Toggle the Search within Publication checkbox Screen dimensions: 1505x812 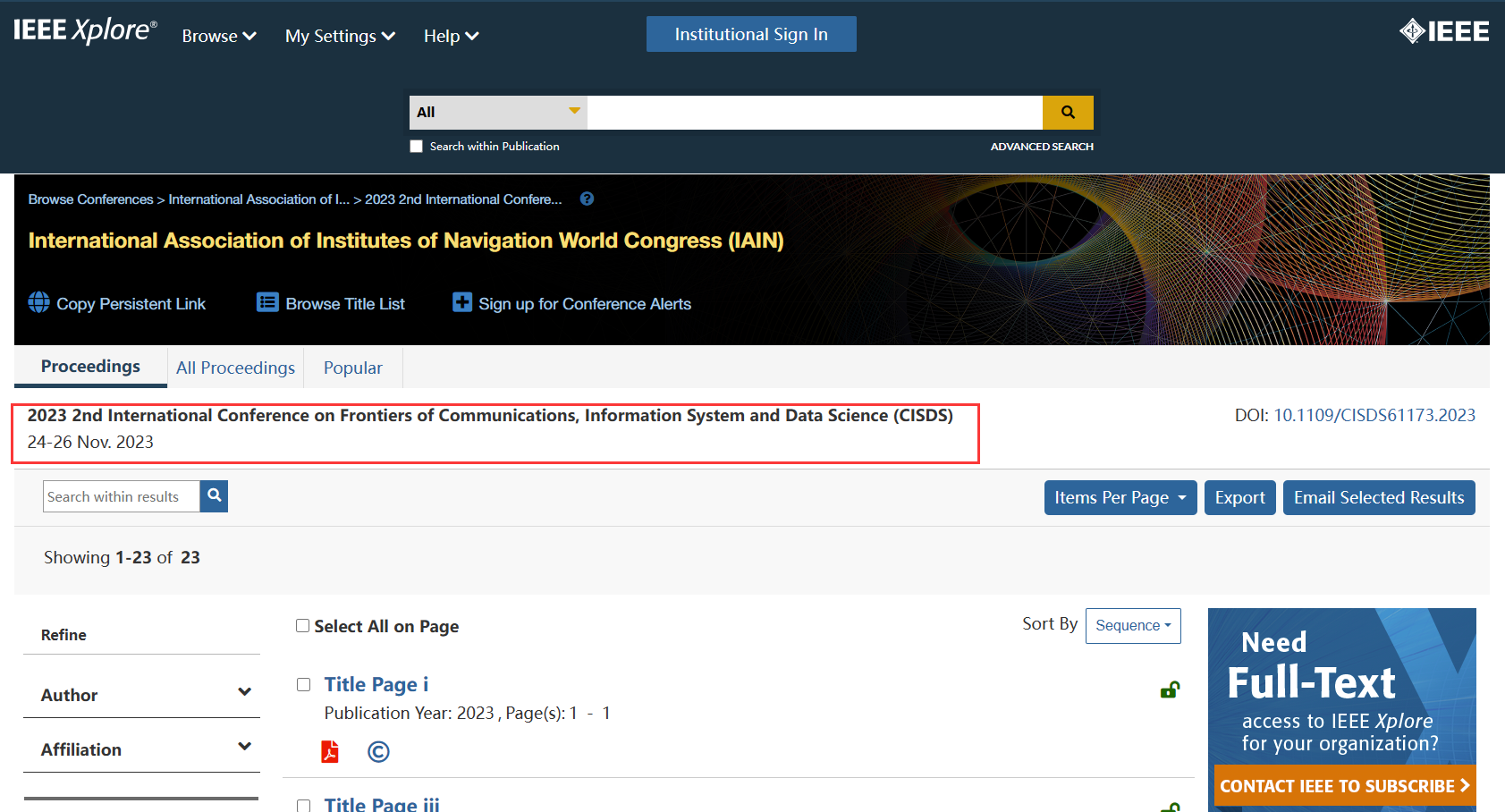[416, 146]
